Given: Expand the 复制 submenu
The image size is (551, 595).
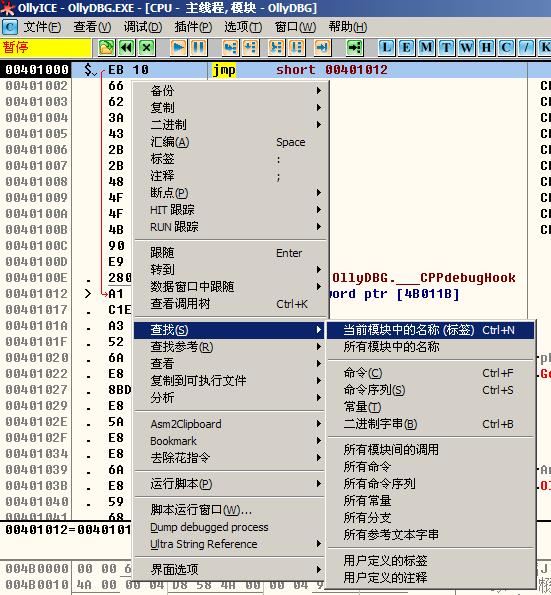Looking at the screenshot, I should [x=231, y=108].
